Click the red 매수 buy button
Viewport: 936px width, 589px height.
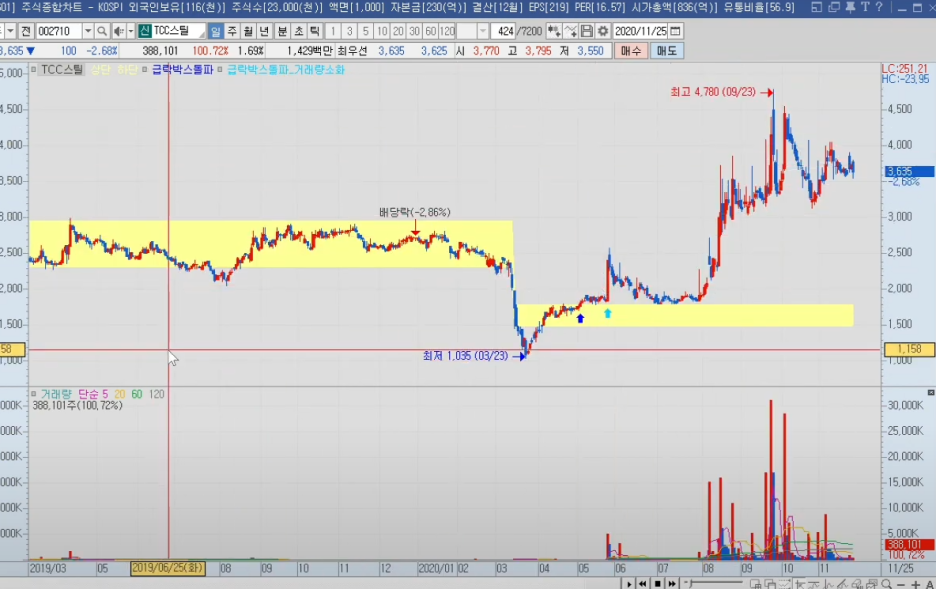coord(631,50)
